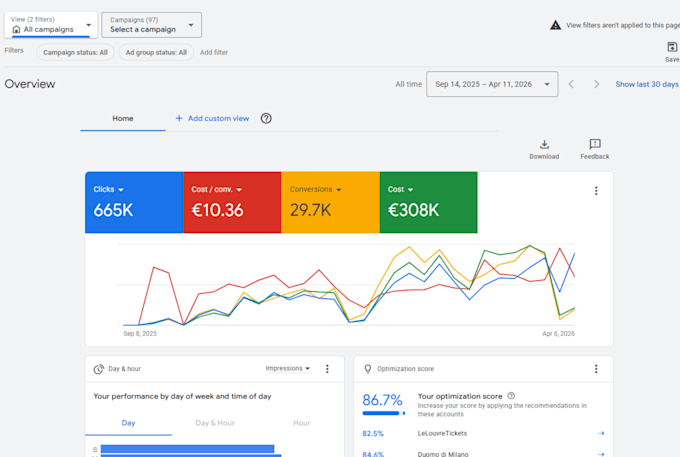
Task: Click the optimization score help icon
Action: (x=511, y=396)
